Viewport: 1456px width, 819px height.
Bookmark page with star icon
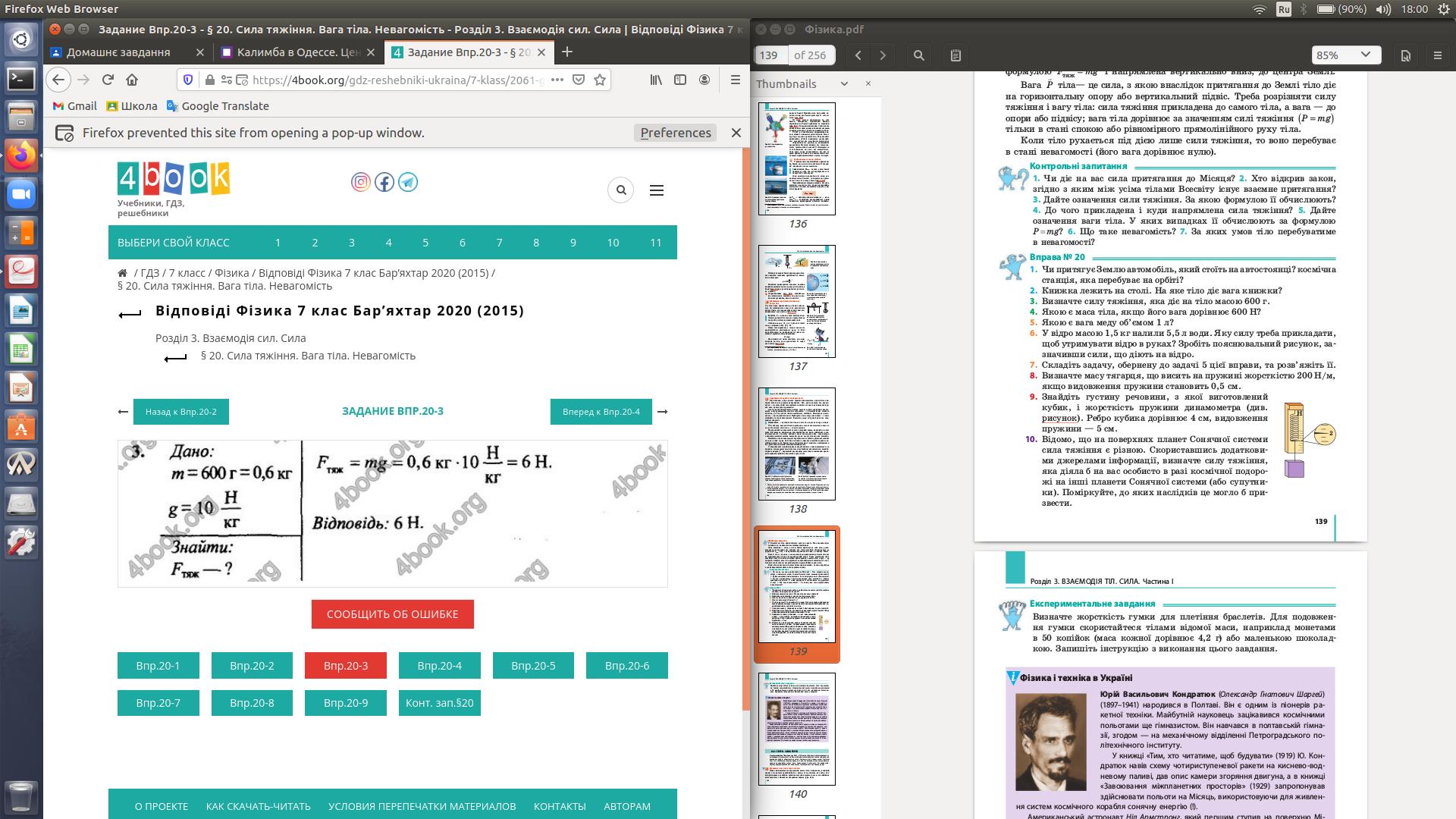(600, 80)
